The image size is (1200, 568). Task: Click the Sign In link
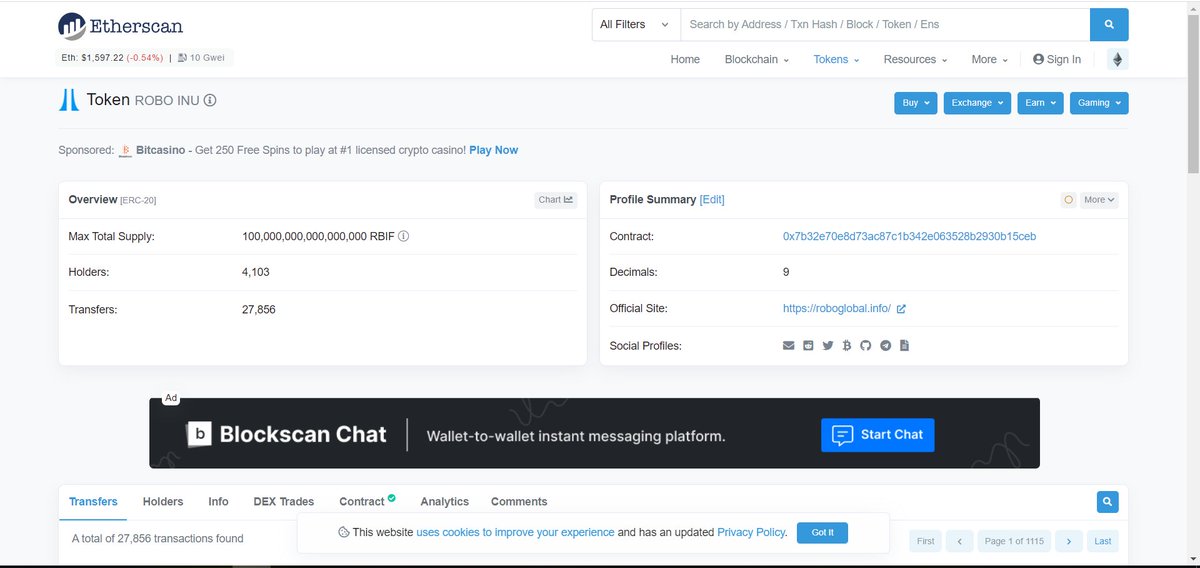[x=1063, y=59]
